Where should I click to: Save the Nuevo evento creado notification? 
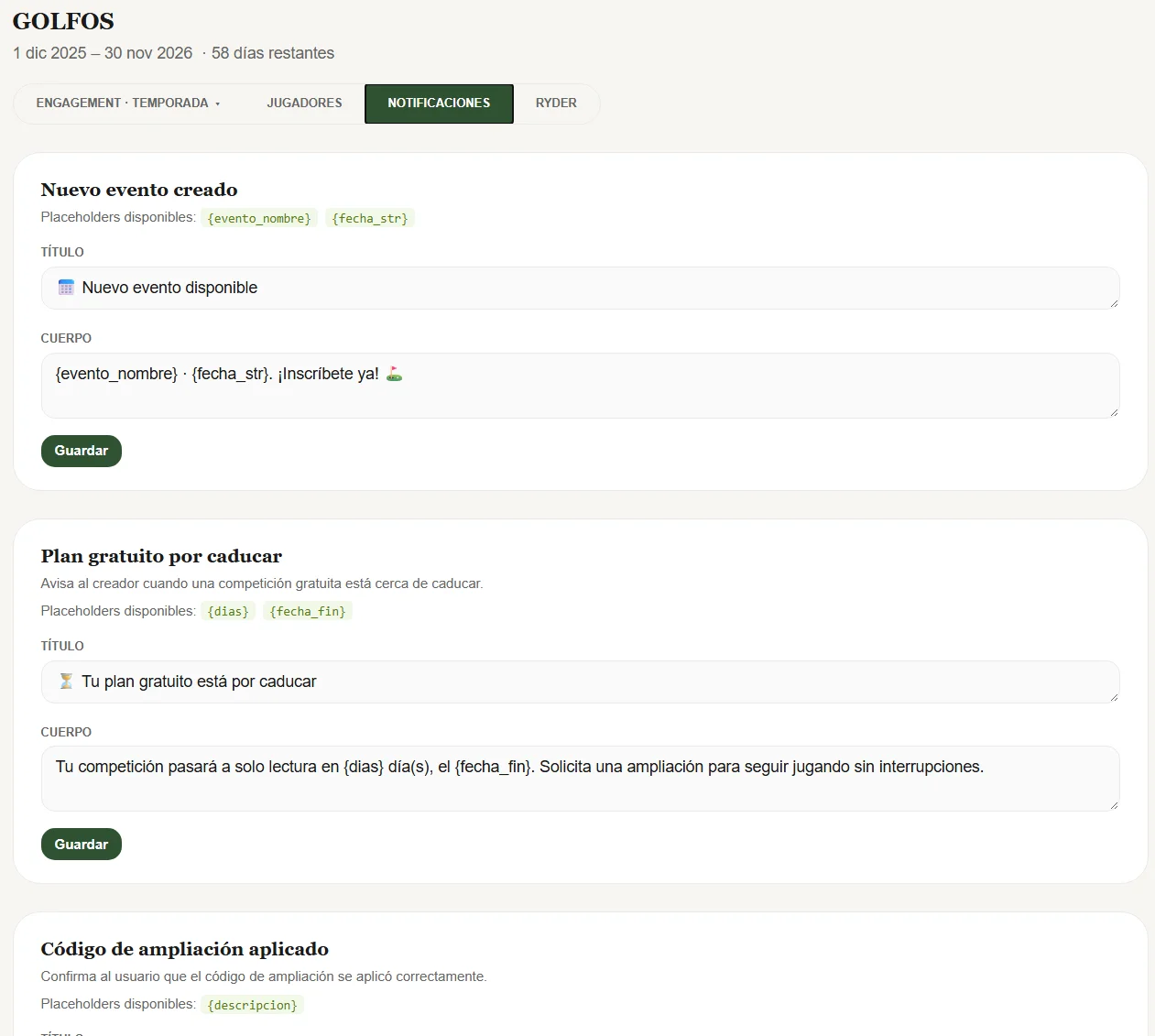[x=82, y=451]
